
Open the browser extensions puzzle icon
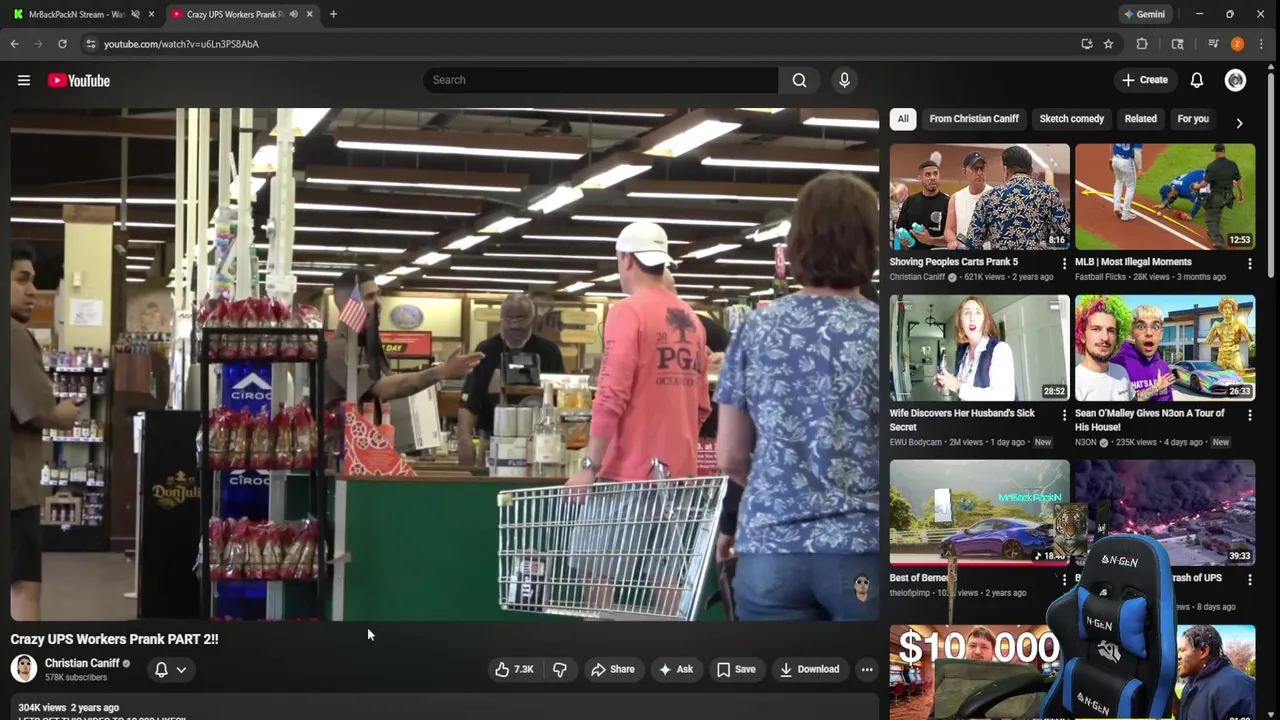point(1142,44)
